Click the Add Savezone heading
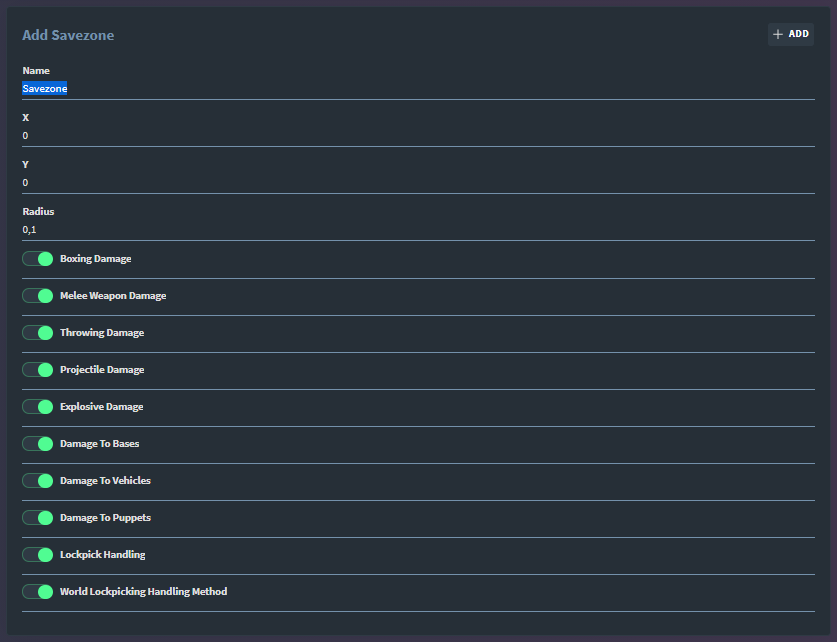 click(x=68, y=35)
